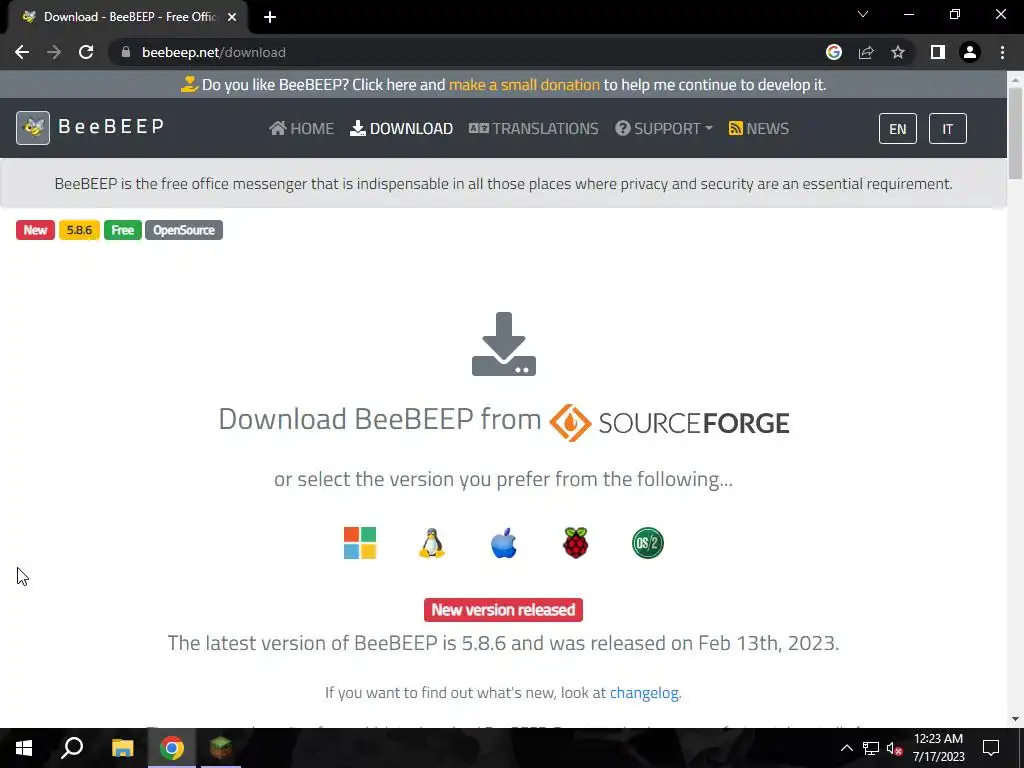Open Minecraft block taskbar icon
Image resolution: width=1024 pixels, height=768 pixels.
point(221,748)
